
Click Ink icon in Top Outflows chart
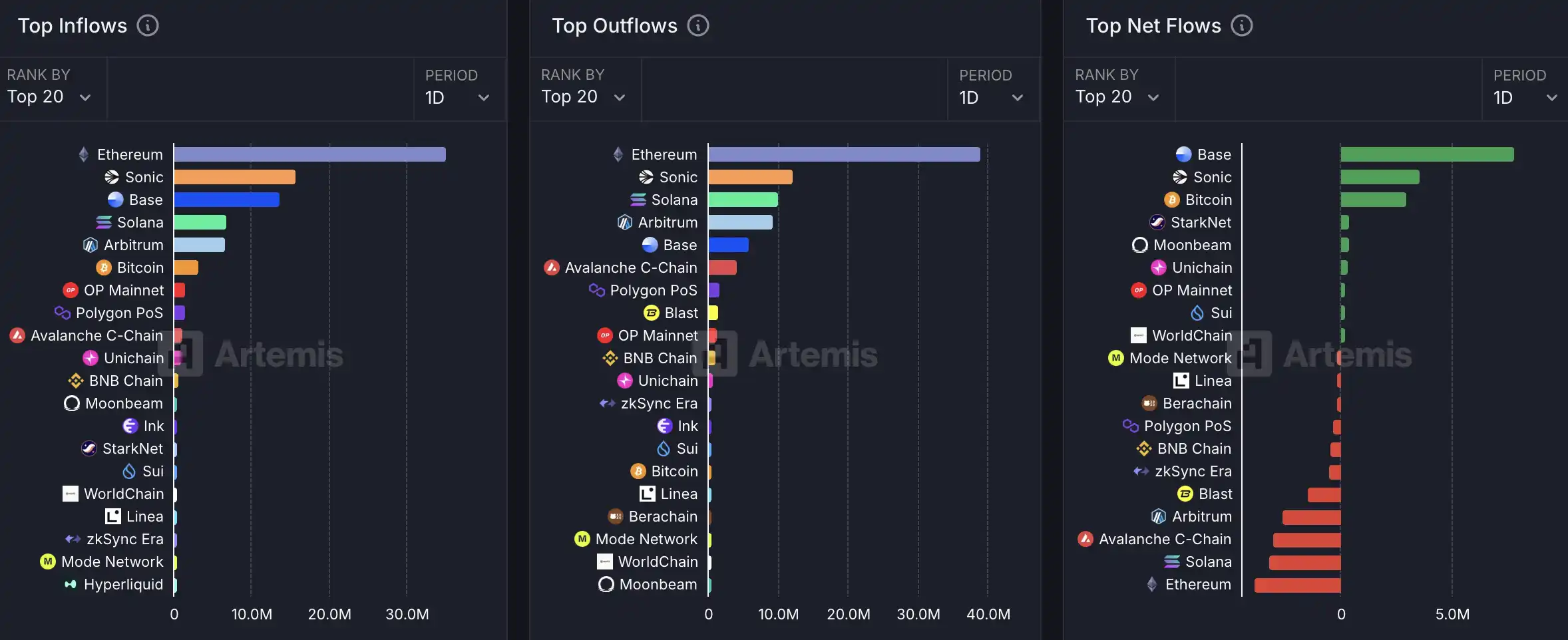pos(665,426)
